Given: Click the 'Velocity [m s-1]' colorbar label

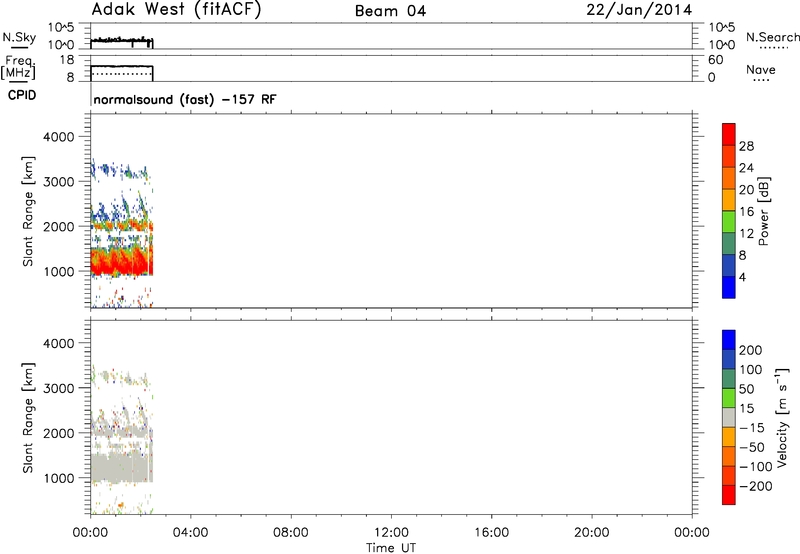Looking at the screenshot, I should point(782,417).
